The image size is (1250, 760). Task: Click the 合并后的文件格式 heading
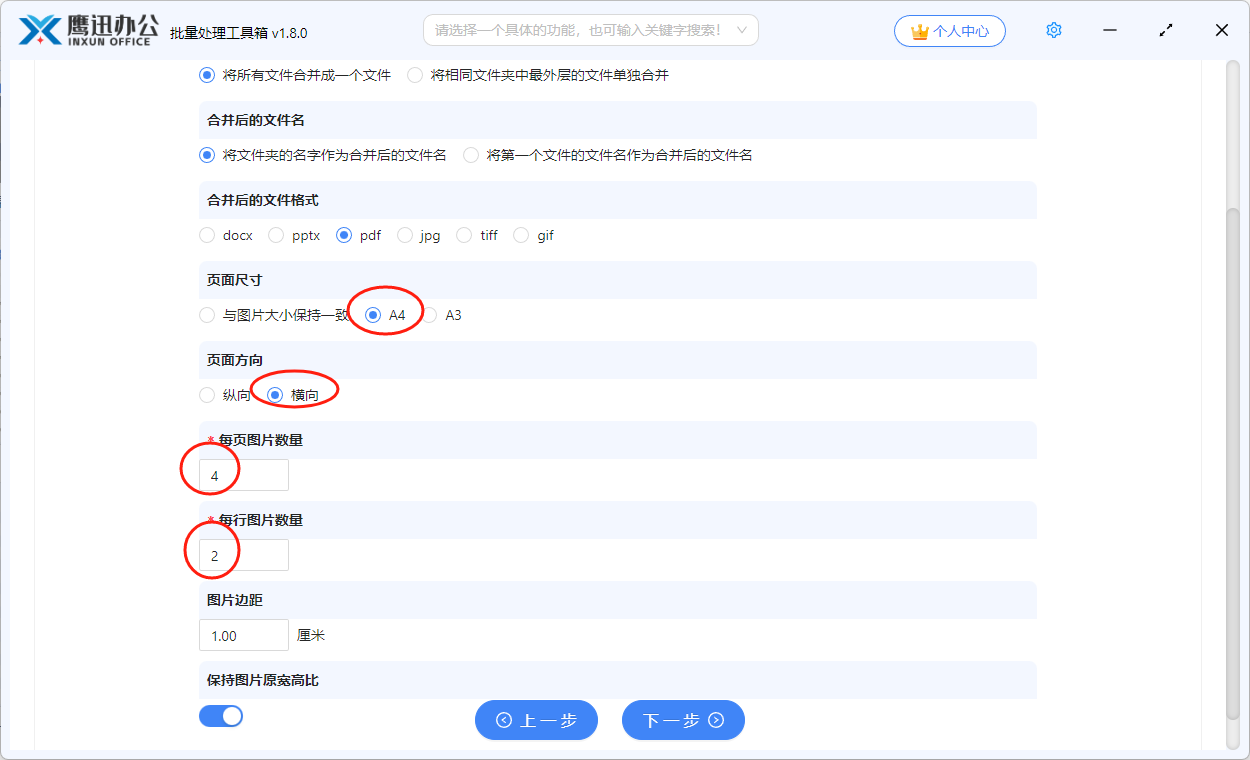(x=263, y=200)
